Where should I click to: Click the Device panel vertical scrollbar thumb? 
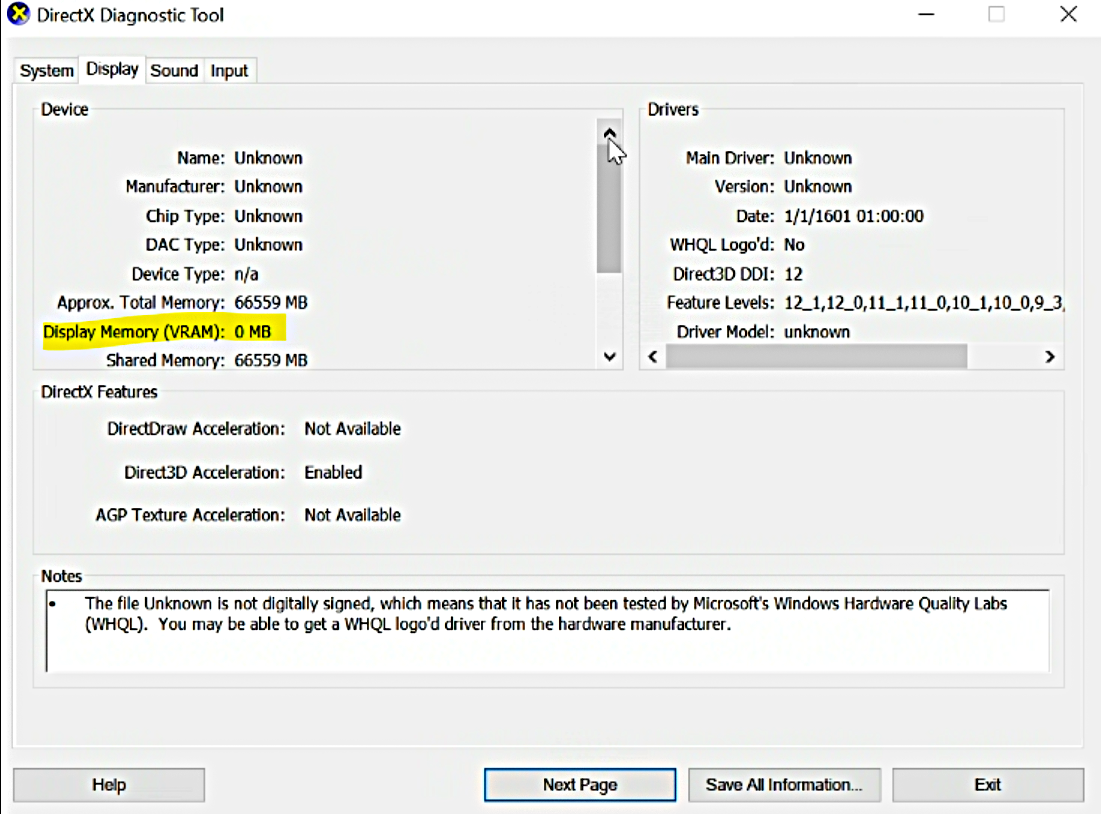(x=608, y=210)
